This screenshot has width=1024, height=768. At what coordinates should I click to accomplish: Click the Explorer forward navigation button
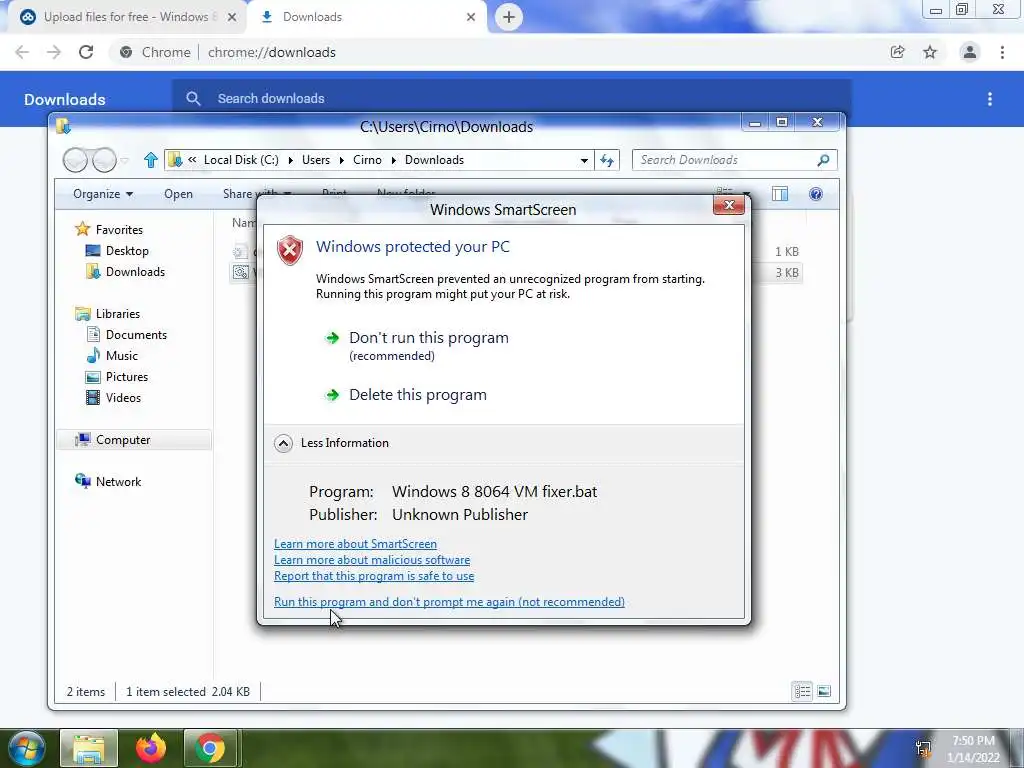tap(104, 160)
